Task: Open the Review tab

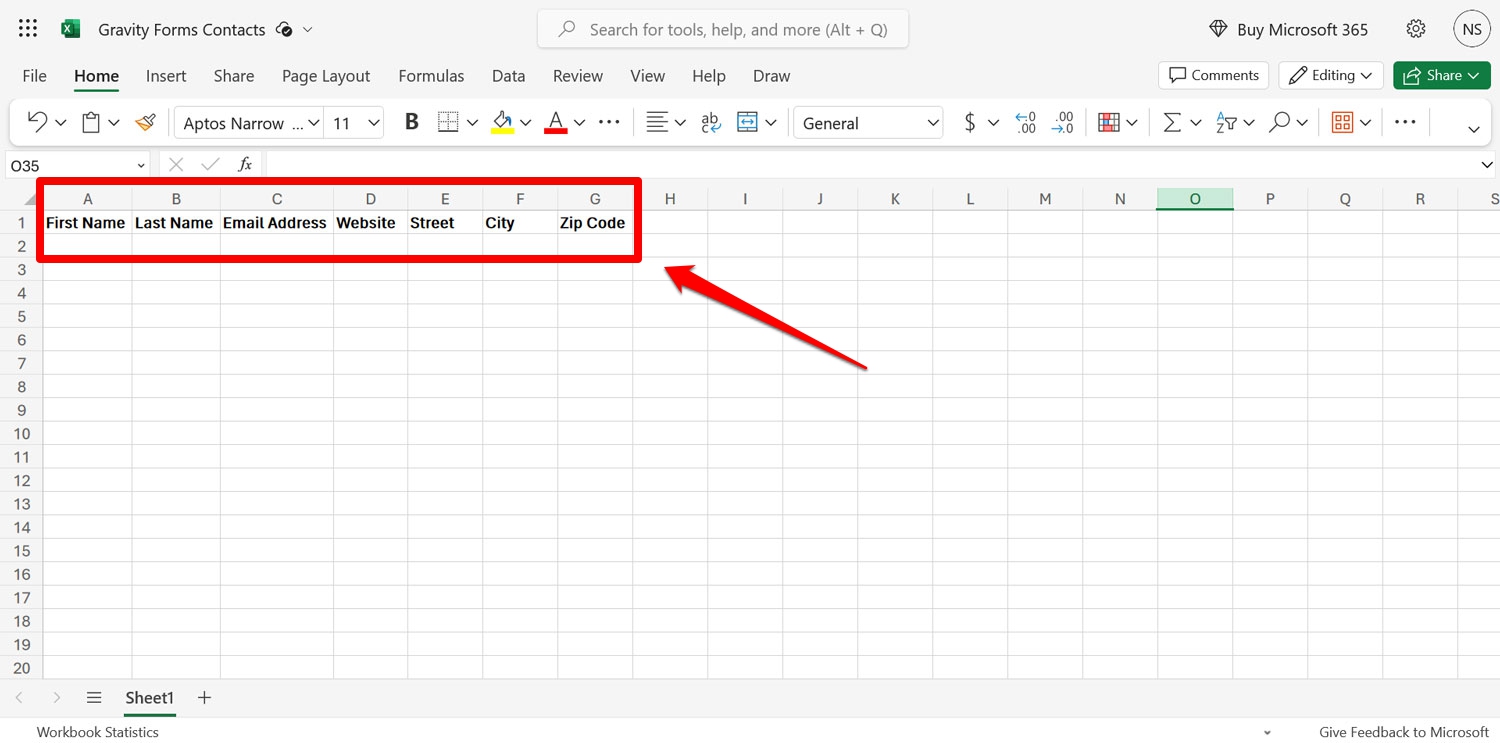Action: 578,76
